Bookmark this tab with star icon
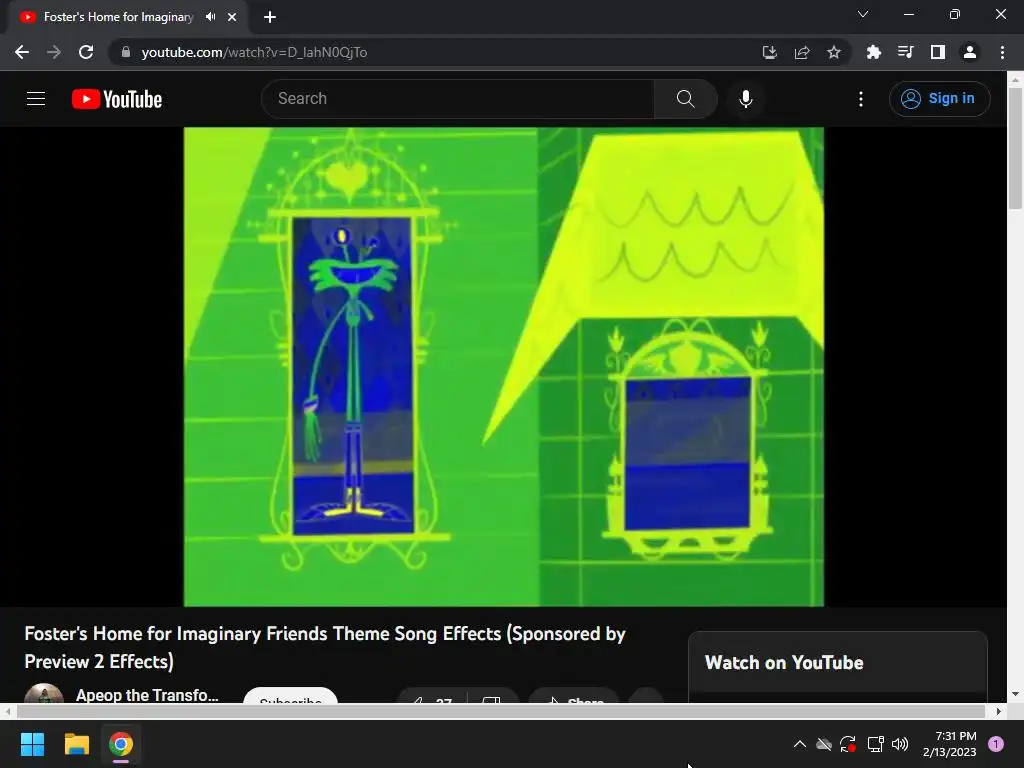This screenshot has width=1024, height=768. (x=834, y=52)
